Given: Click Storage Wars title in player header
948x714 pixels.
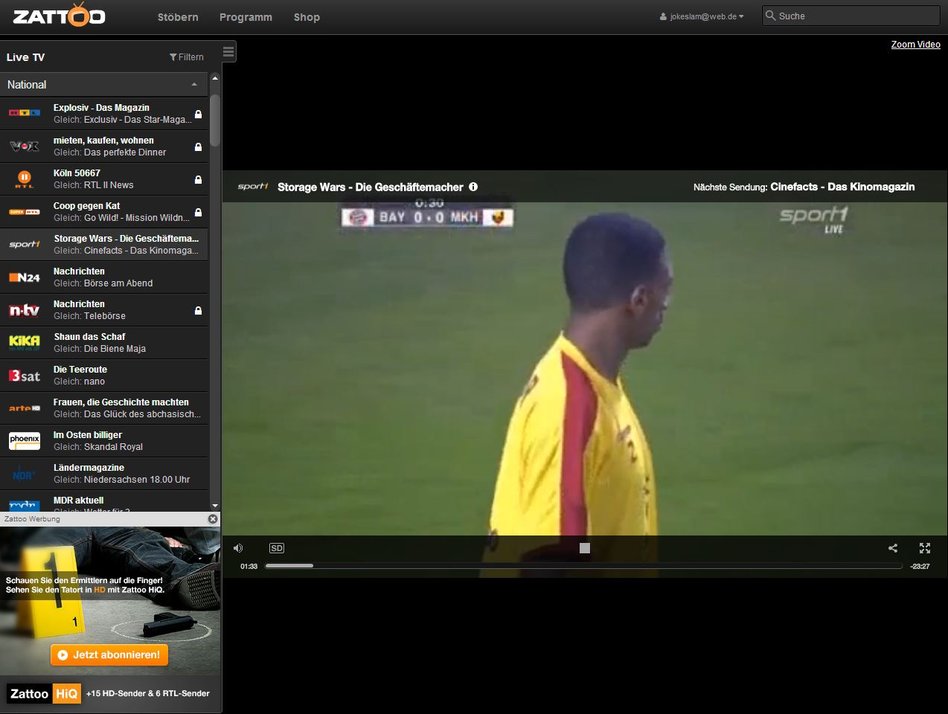Looking at the screenshot, I should click(x=370, y=187).
